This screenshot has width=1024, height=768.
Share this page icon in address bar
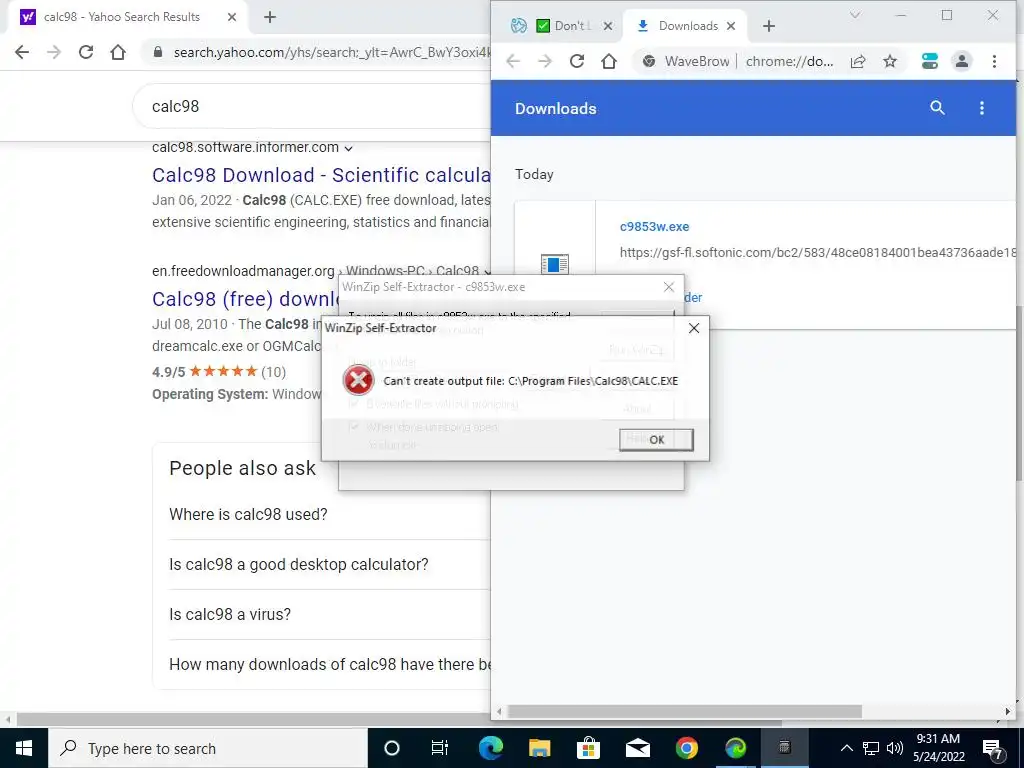858,61
